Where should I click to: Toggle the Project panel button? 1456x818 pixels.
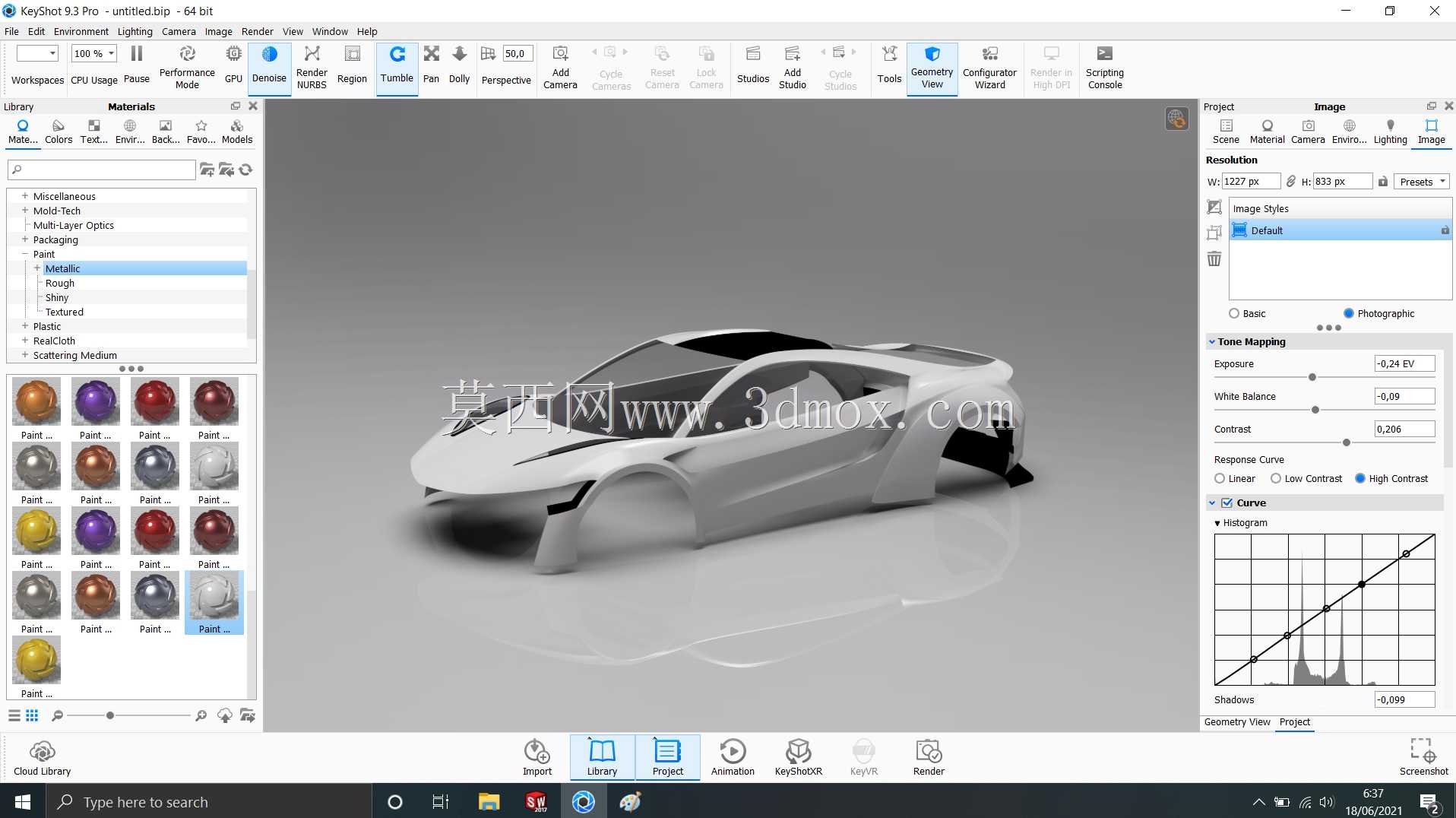[667, 758]
